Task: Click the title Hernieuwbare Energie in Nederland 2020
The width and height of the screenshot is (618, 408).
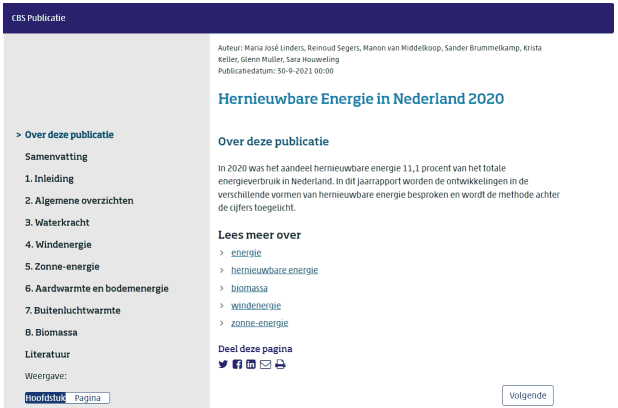Action: click(x=361, y=99)
